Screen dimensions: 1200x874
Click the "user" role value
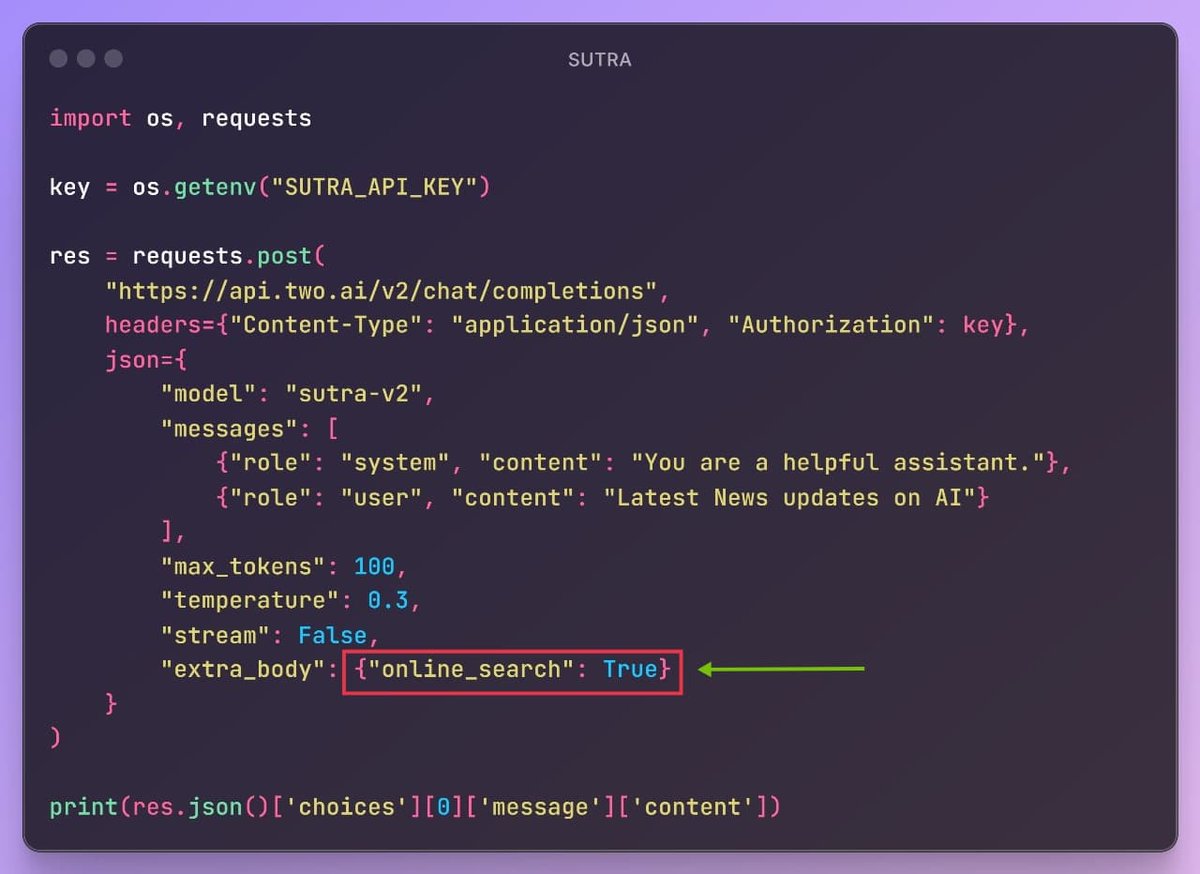[380, 497]
